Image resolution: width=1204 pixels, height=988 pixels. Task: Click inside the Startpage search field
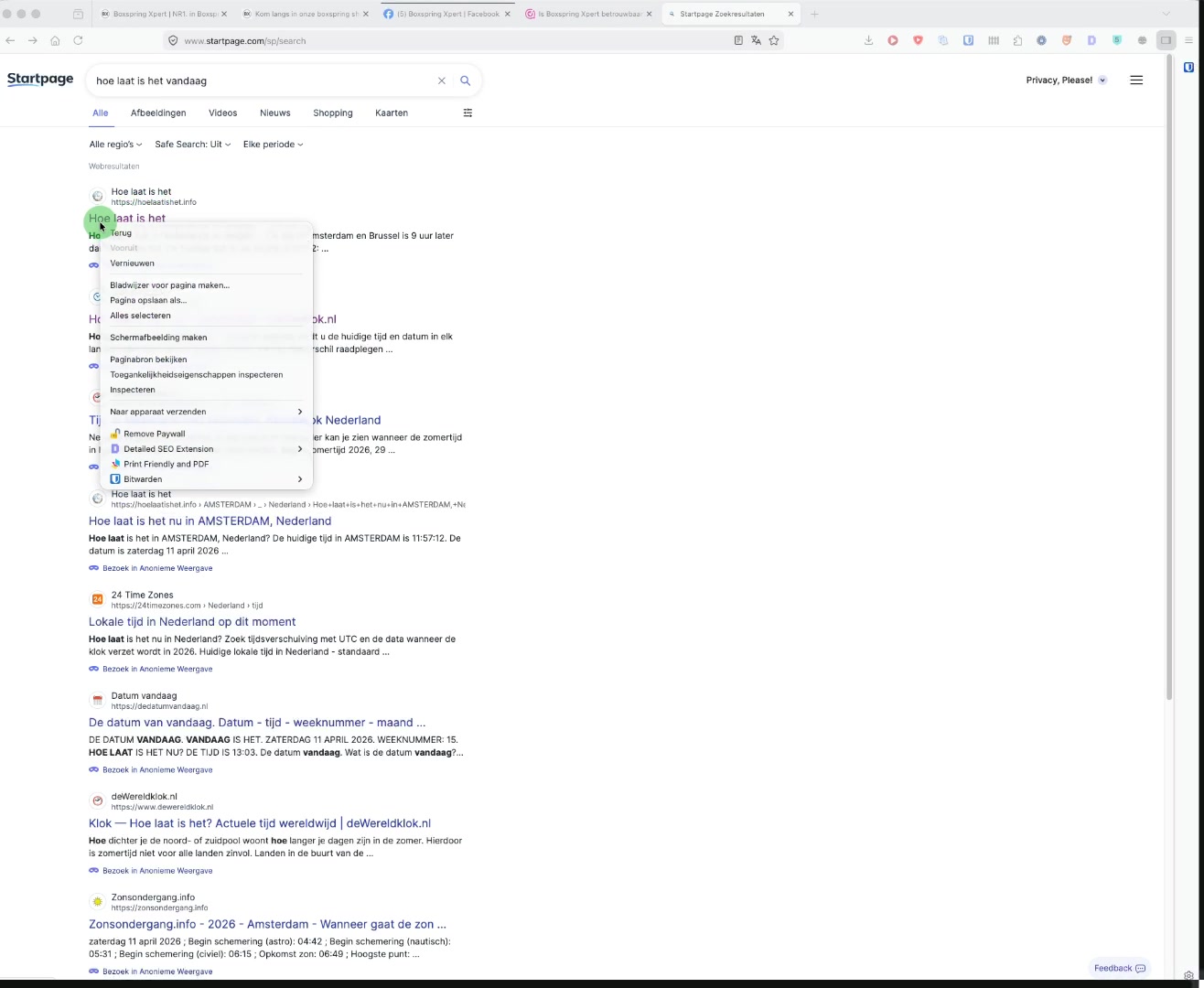tap(261, 81)
